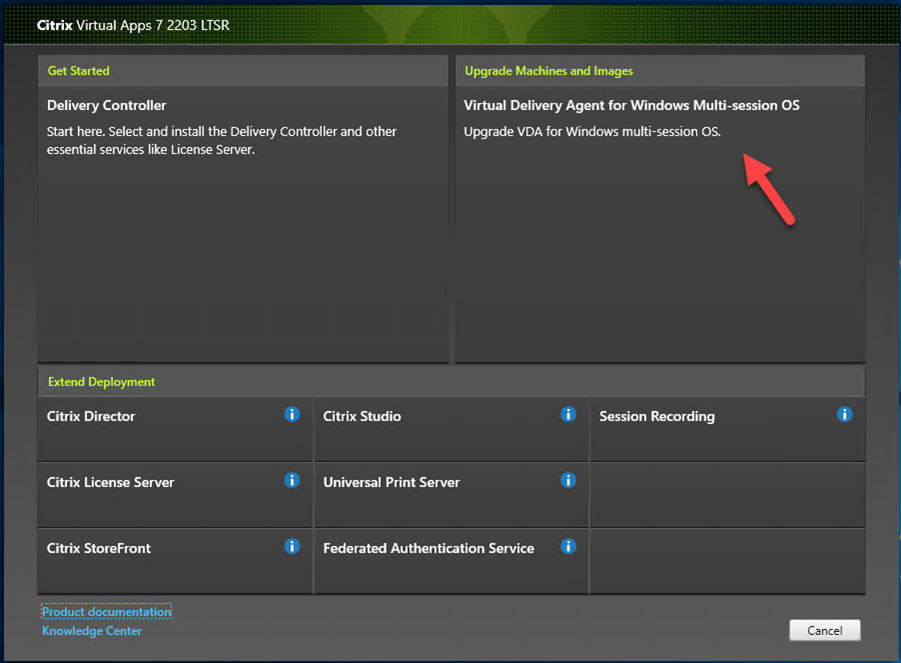Image resolution: width=901 pixels, height=663 pixels.
Task: Open Knowledge Center link
Action: point(92,631)
